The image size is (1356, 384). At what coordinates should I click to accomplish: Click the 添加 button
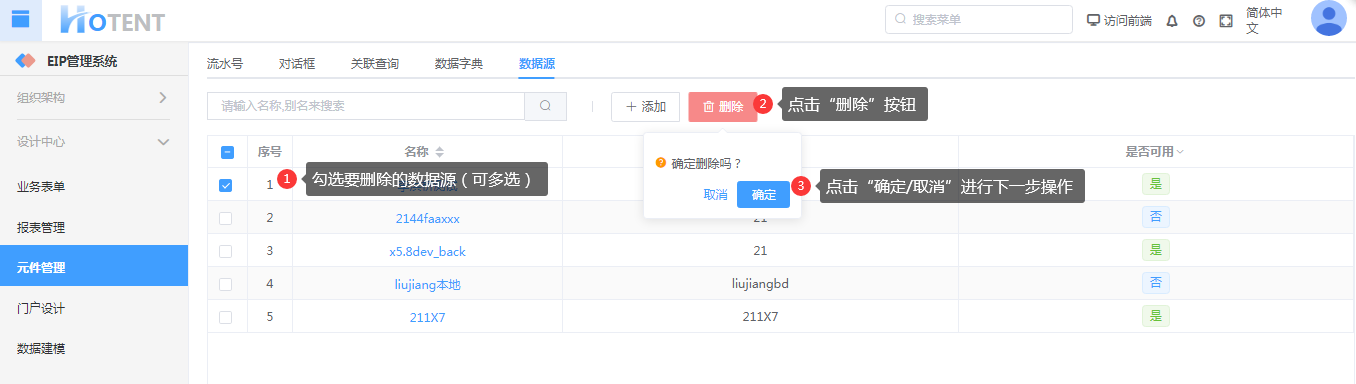pyautogui.click(x=646, y=107)
